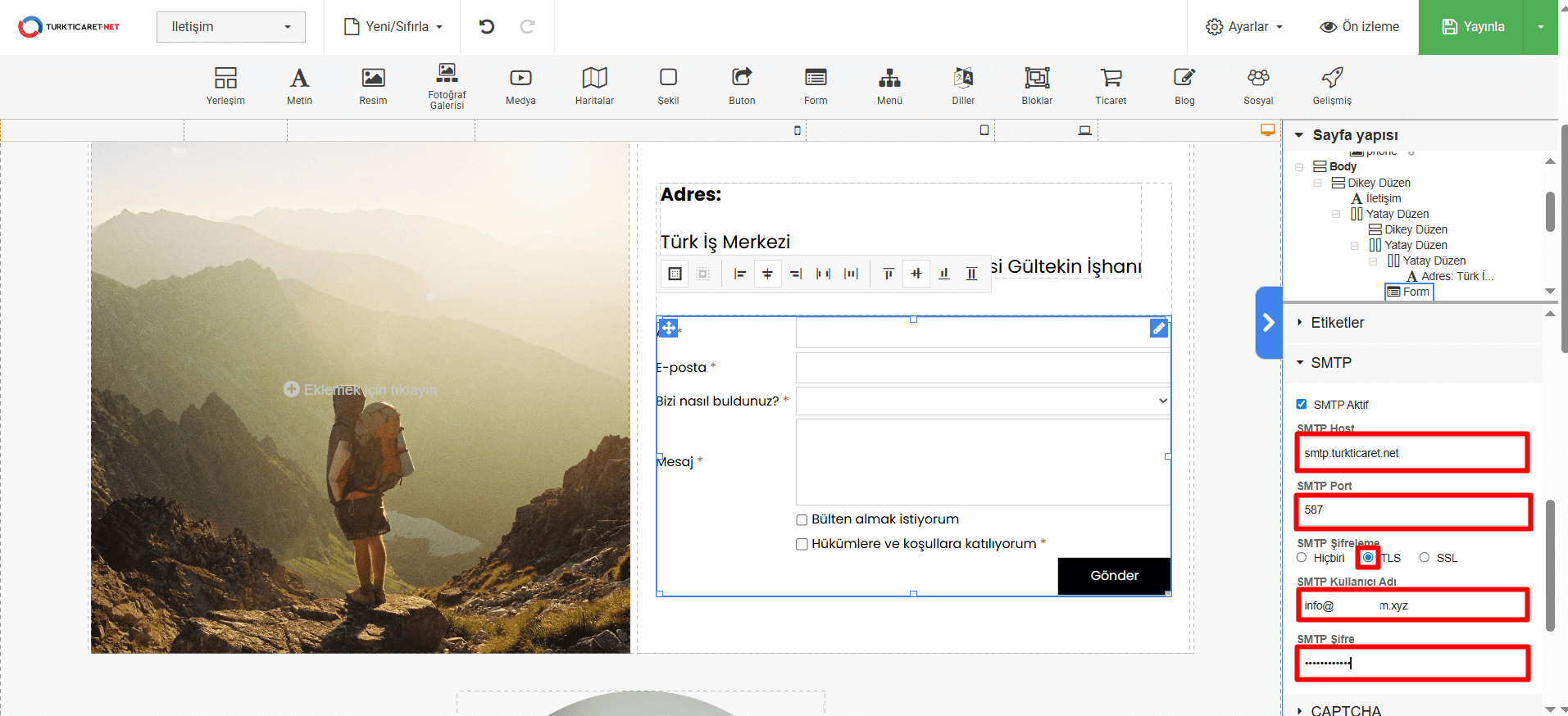Open the Gelişmiş advanced tool
1568x716 pixels.
(x=1332, y=86)
